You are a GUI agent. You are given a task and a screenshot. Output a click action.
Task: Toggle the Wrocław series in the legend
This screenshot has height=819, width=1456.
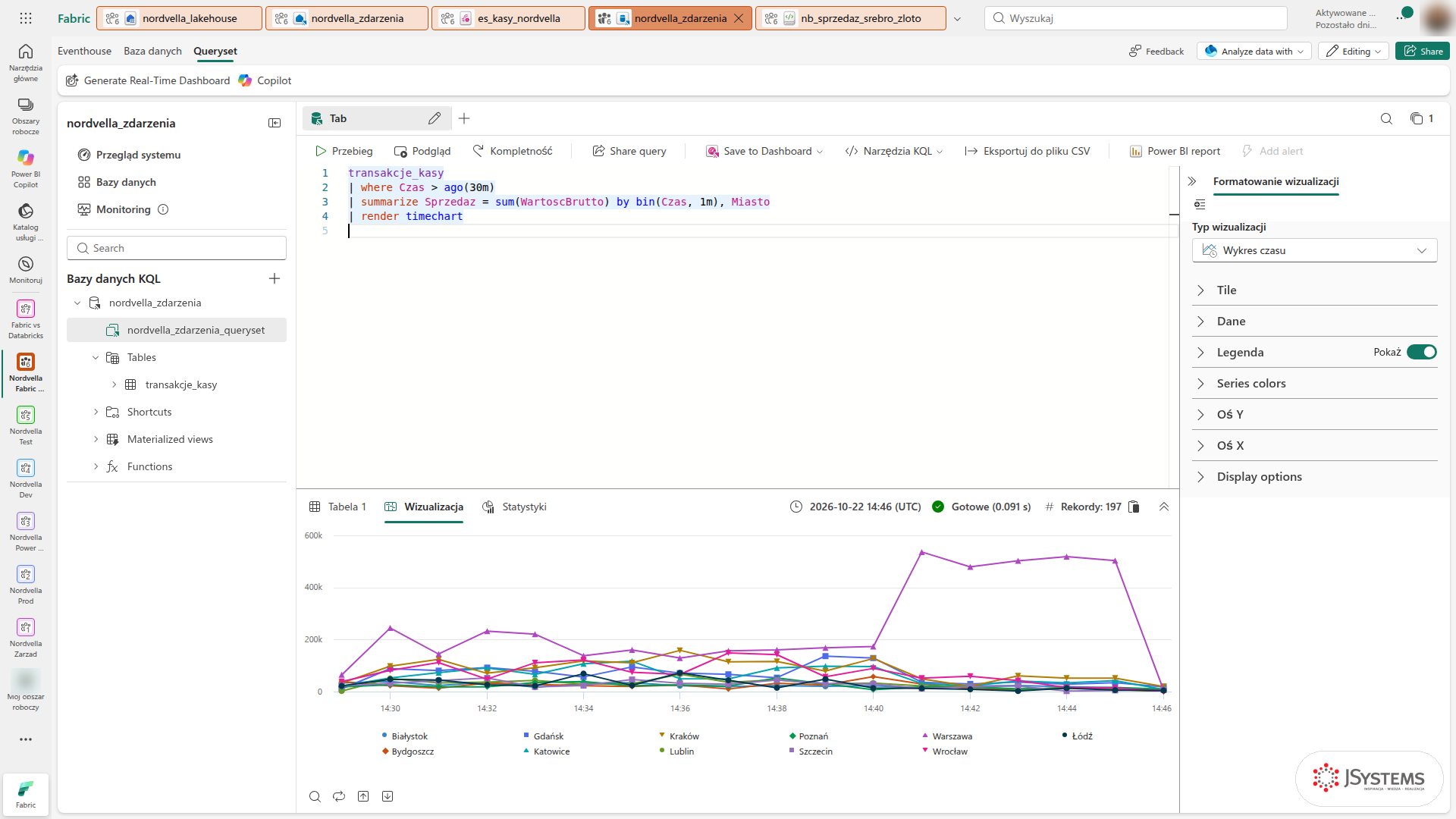pos(944,752)
